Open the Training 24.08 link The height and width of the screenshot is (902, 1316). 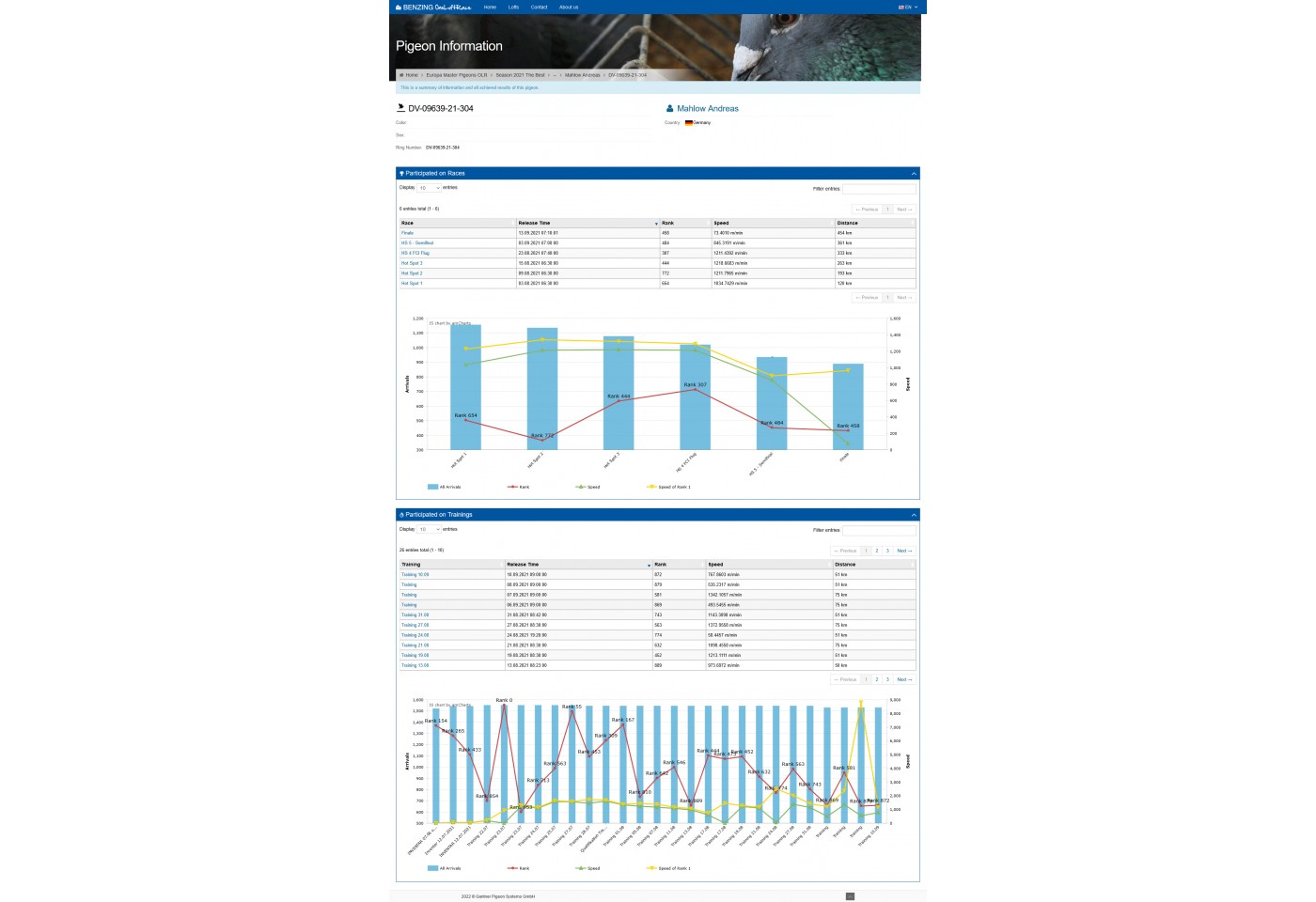point(415,635)
